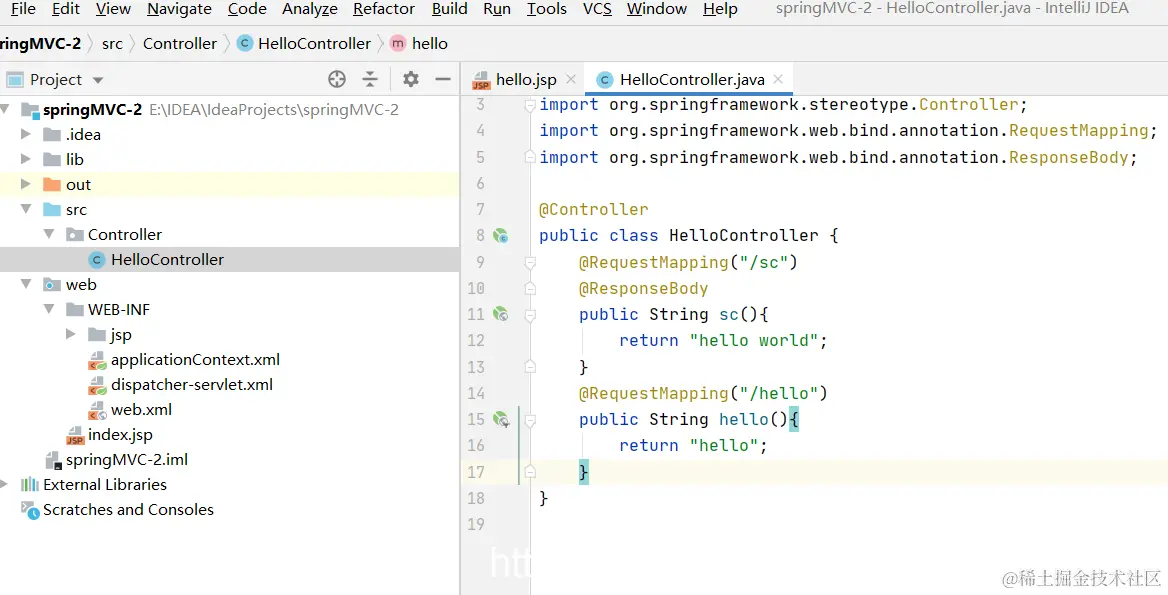Image resolution: width=1168 pixels, height=595 pixels.
Task: Close the hello.jsp editor tab
Action: (571, 79)
